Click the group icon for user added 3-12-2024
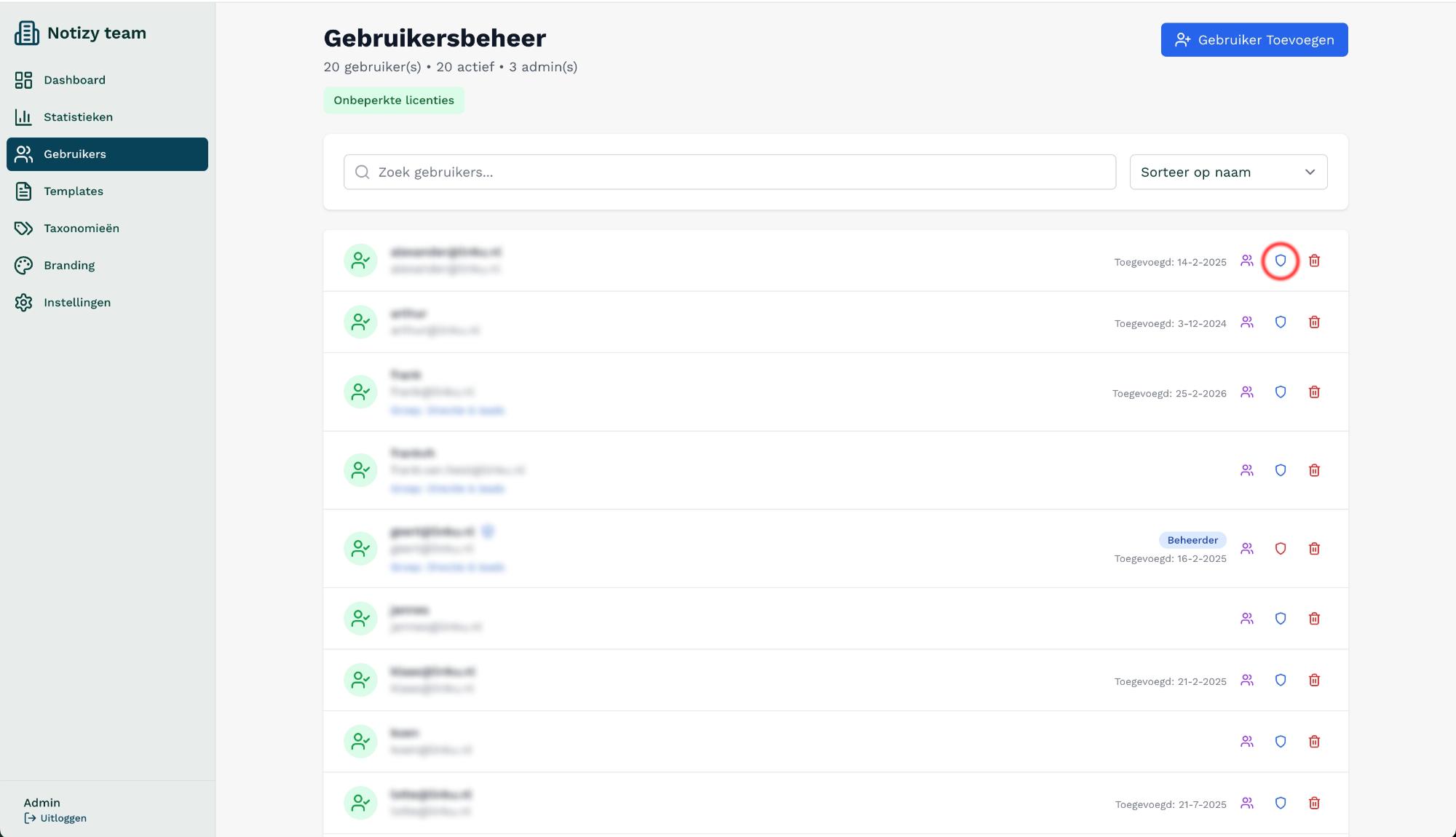 pos(1246,322)
